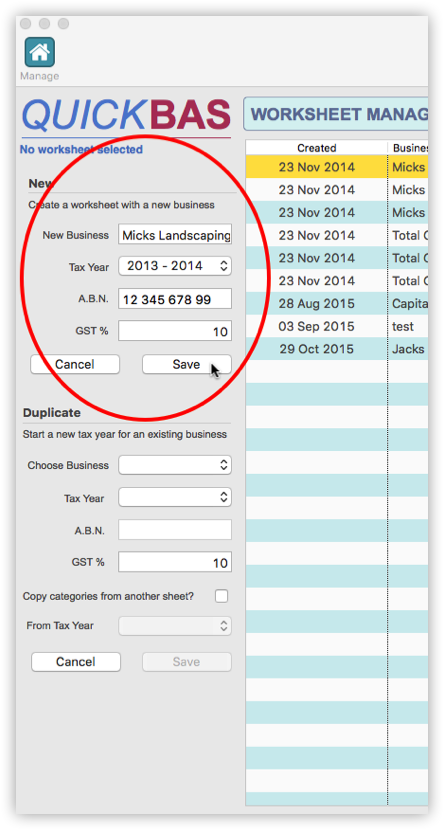Open the Choose Business dropdown
Screen dimensions: 444x830
175,465
